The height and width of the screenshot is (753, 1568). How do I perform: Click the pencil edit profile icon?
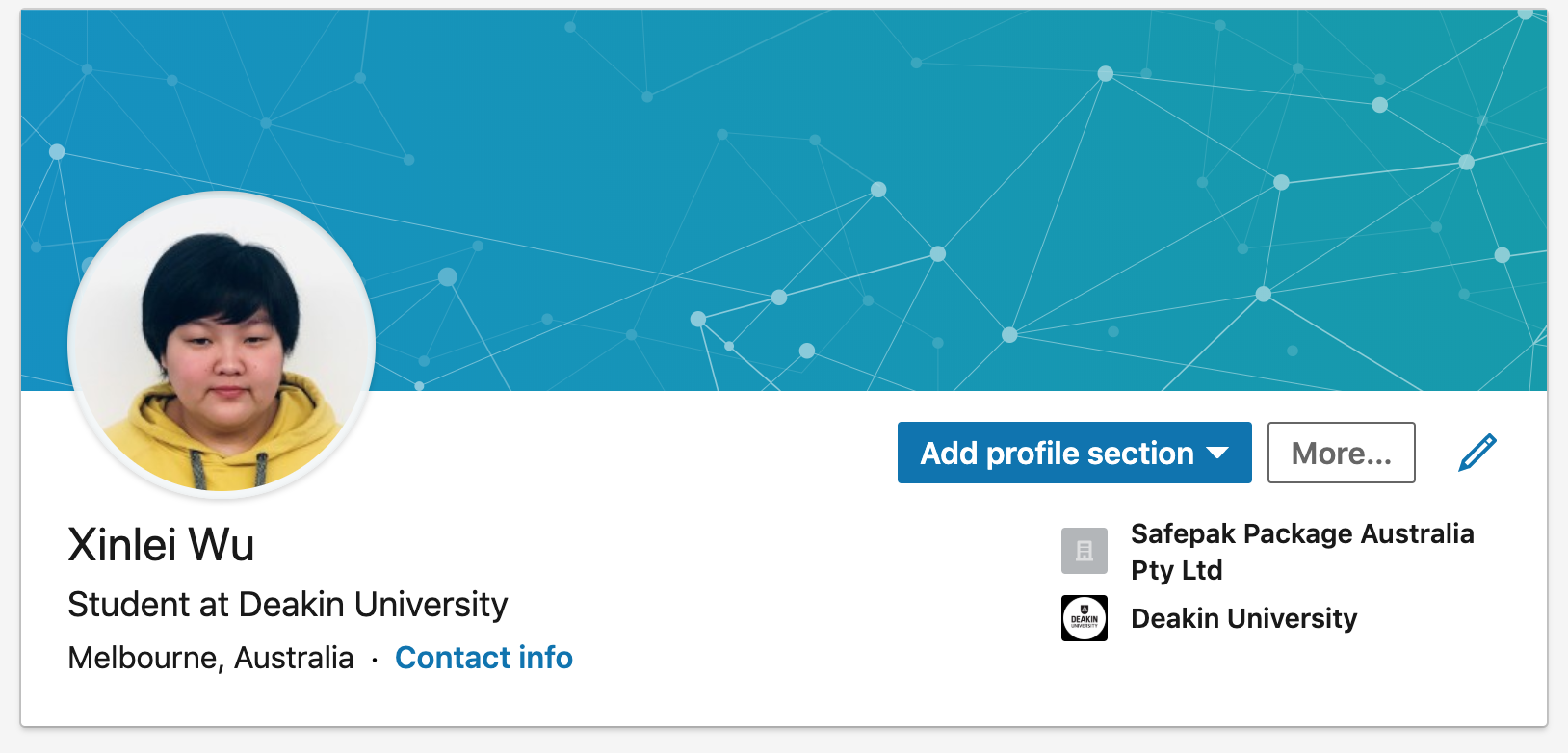tap(1477, 453)
